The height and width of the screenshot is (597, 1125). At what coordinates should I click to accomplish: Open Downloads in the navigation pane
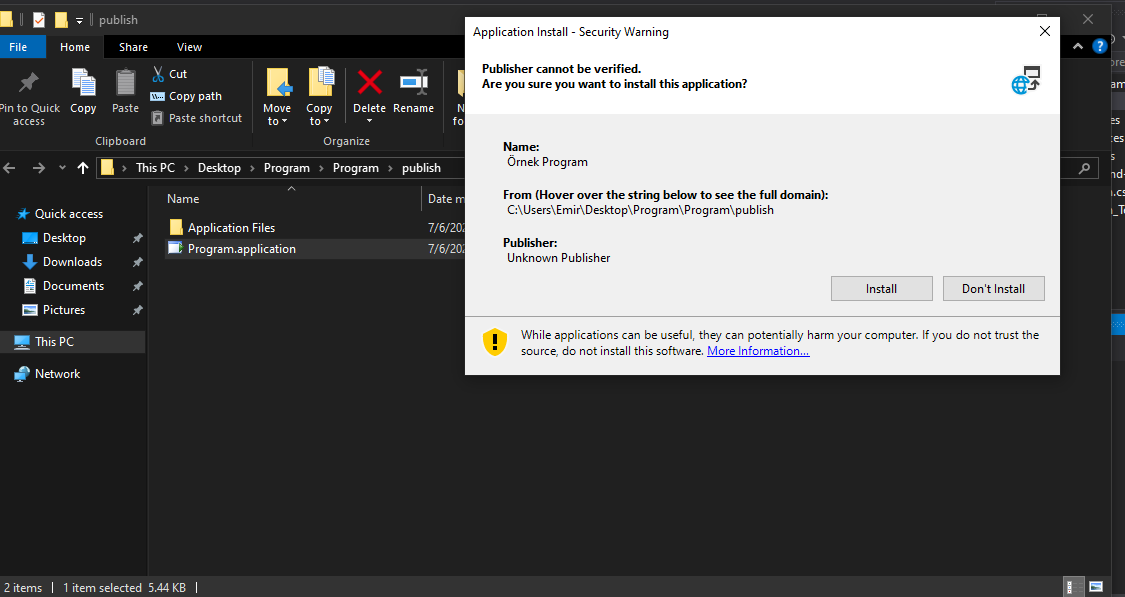tap(72, 262)
